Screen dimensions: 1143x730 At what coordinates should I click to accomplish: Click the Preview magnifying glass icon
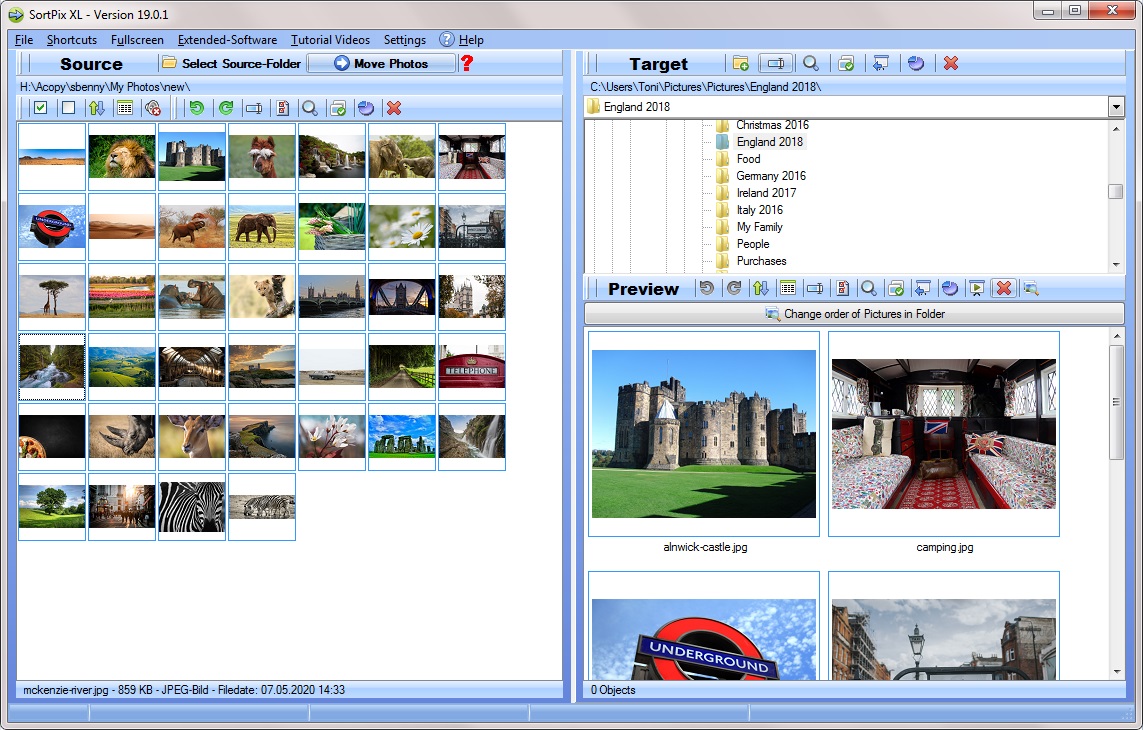869,289
